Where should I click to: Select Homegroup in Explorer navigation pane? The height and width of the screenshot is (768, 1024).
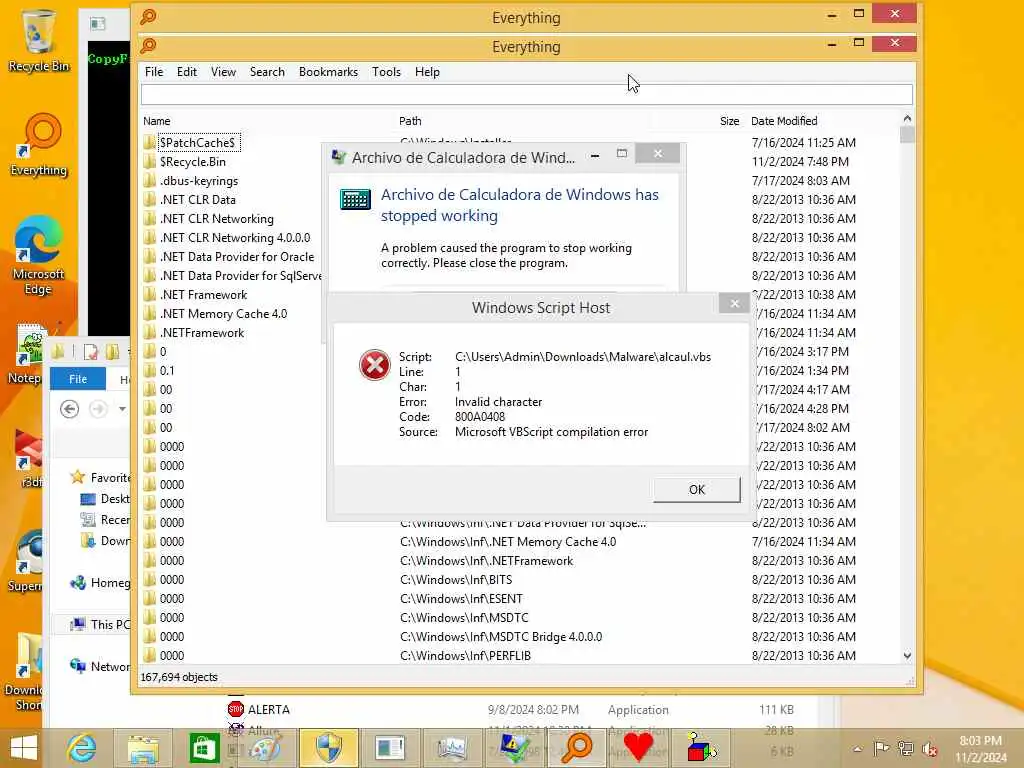point(101,583)
